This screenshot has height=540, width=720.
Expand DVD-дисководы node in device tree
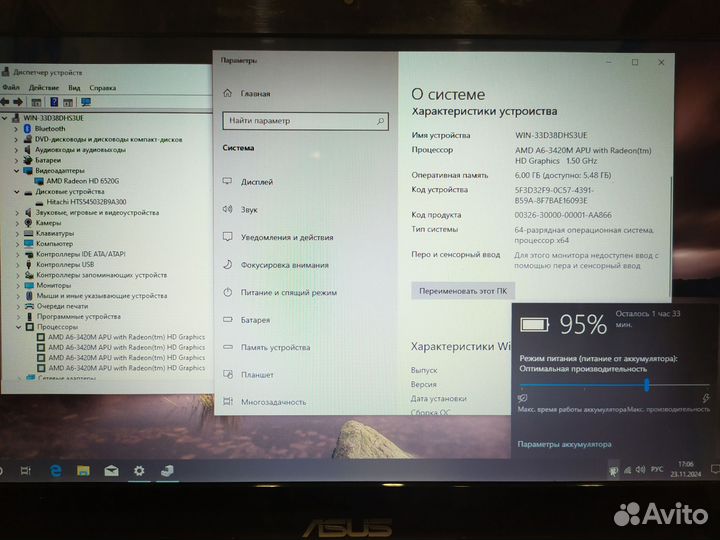[x=16, y=139]
